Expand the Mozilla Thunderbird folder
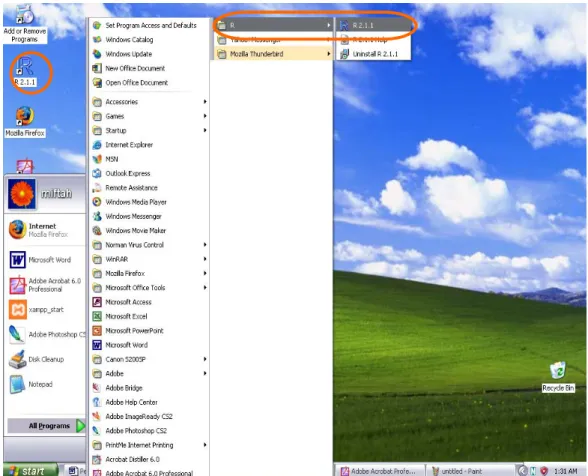 (x=274, y=54)
